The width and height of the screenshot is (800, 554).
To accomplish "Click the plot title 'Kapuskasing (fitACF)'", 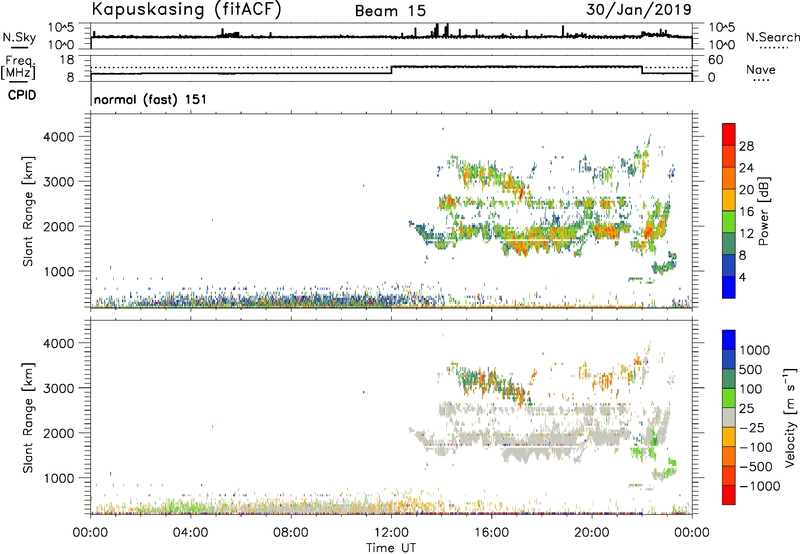I will [186, 9].
